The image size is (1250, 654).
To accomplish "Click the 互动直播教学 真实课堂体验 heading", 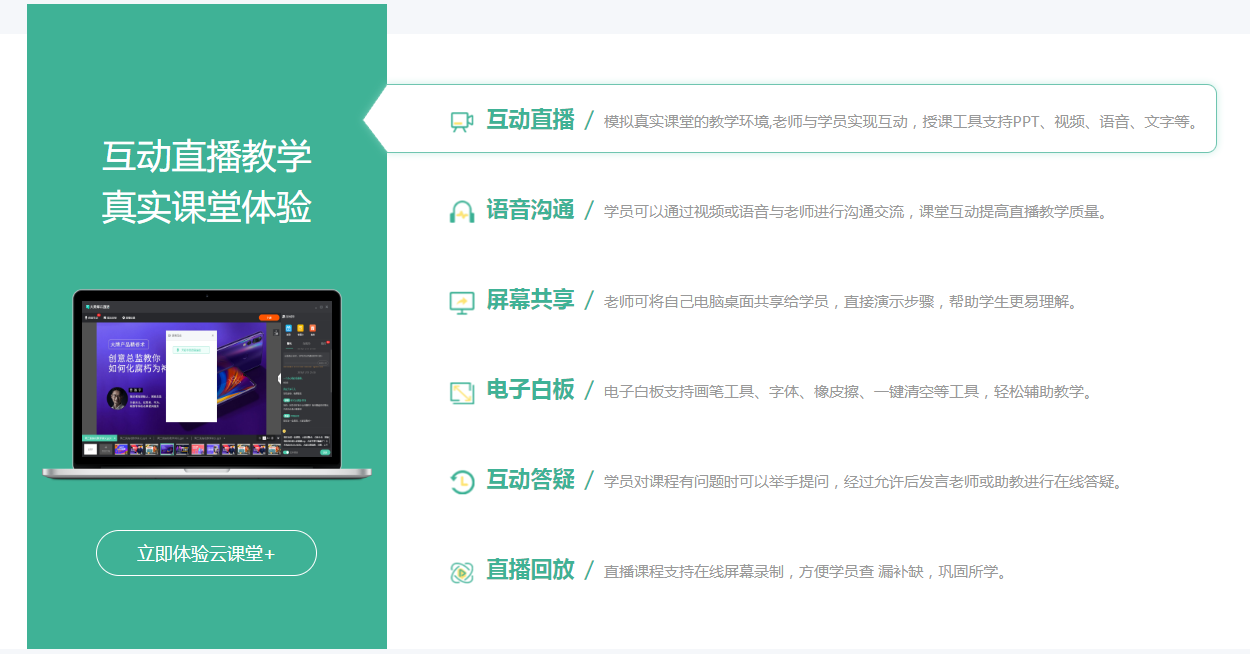I will 207,182.
